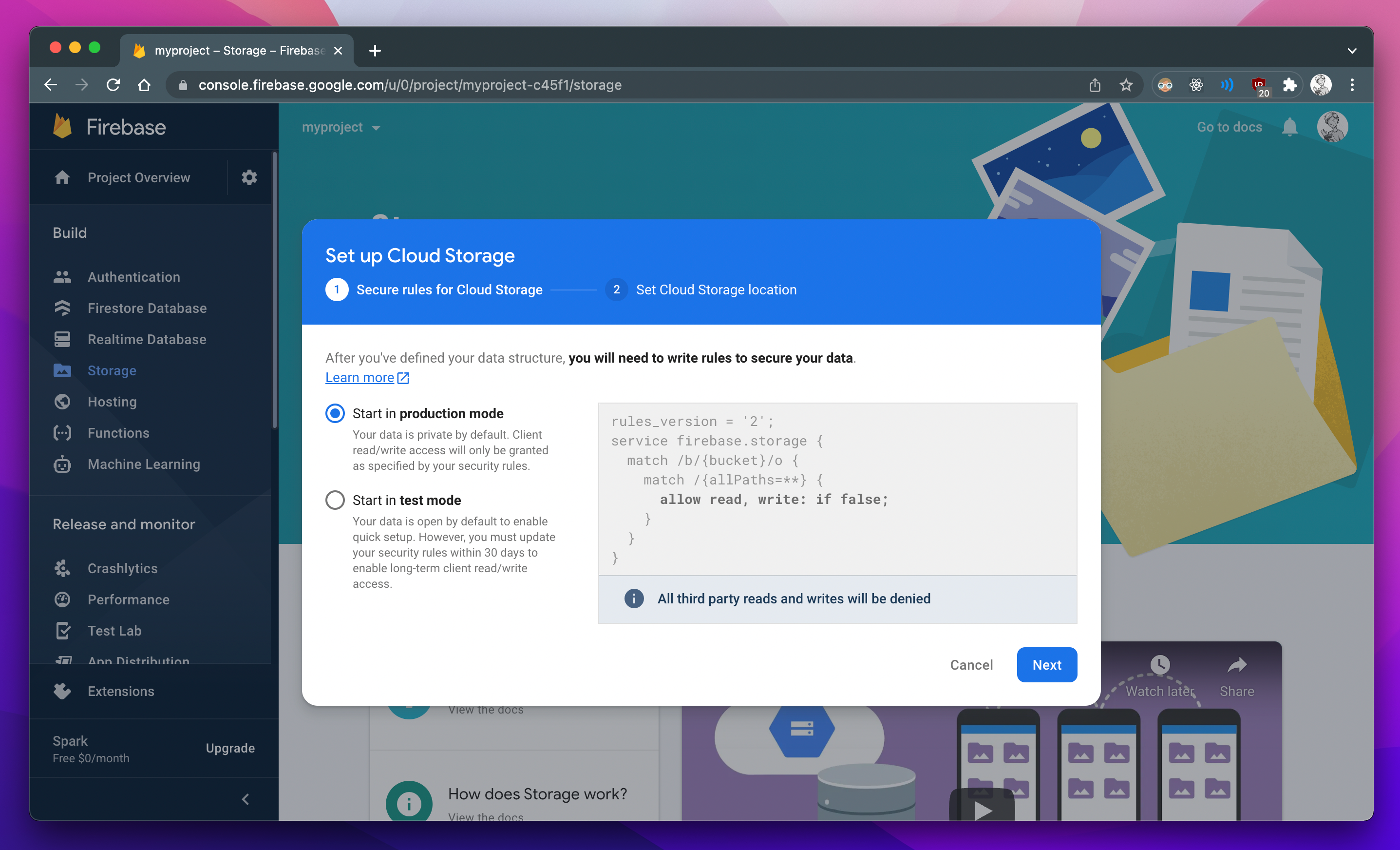Go back with the browser back arrow
Viewport: 1400px width, 850px height.
coord(51,85)
